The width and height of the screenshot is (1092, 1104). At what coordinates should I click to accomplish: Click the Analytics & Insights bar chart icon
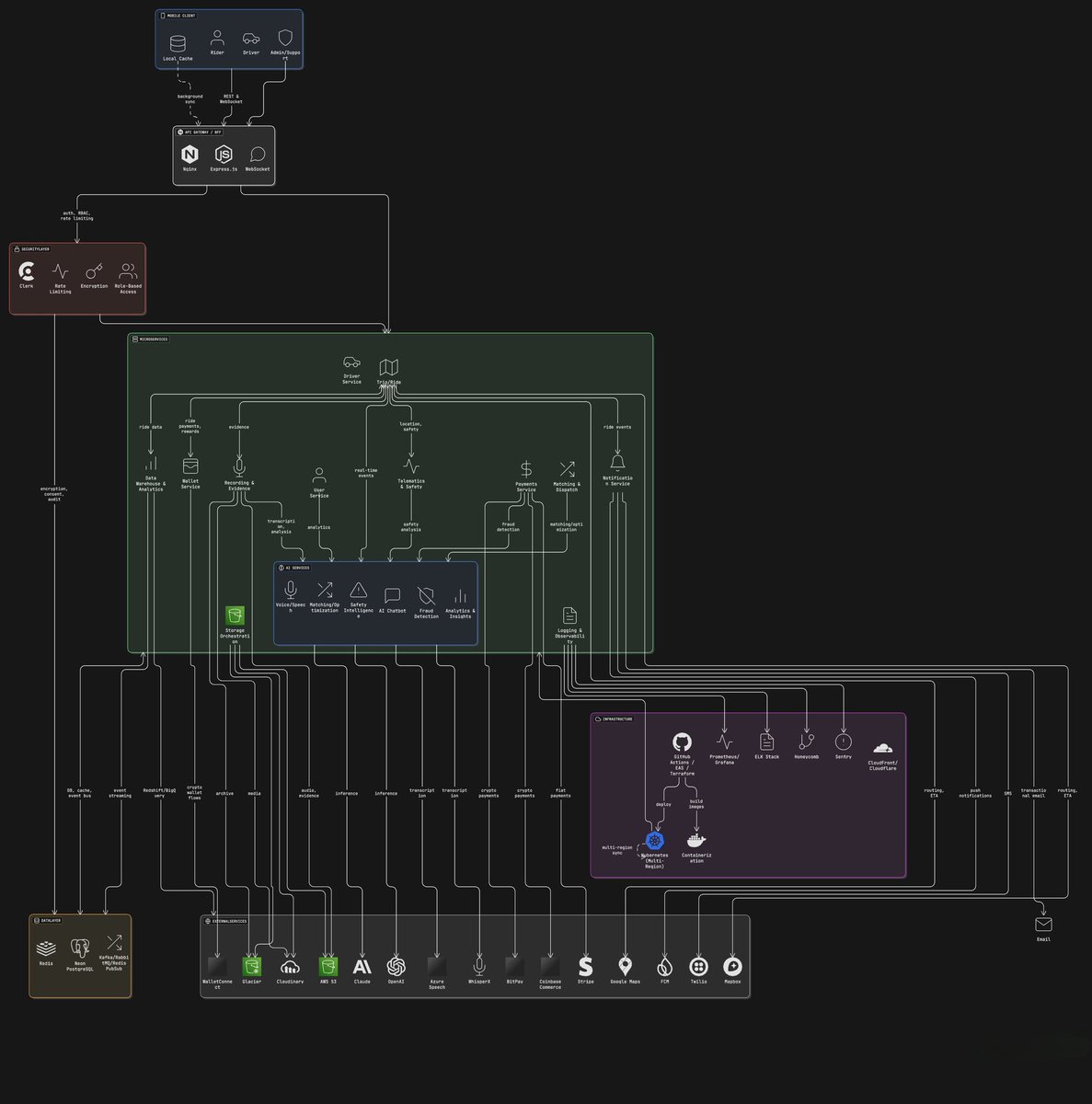click(x=460, y=595)
